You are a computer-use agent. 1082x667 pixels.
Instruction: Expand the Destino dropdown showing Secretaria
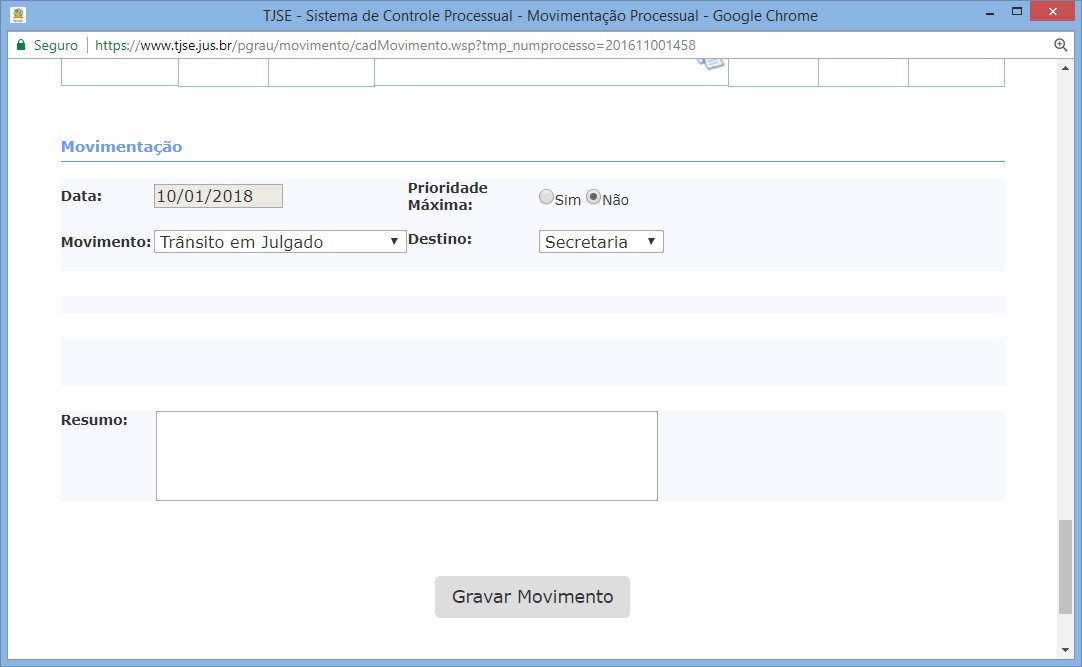[x=601, y=242]
